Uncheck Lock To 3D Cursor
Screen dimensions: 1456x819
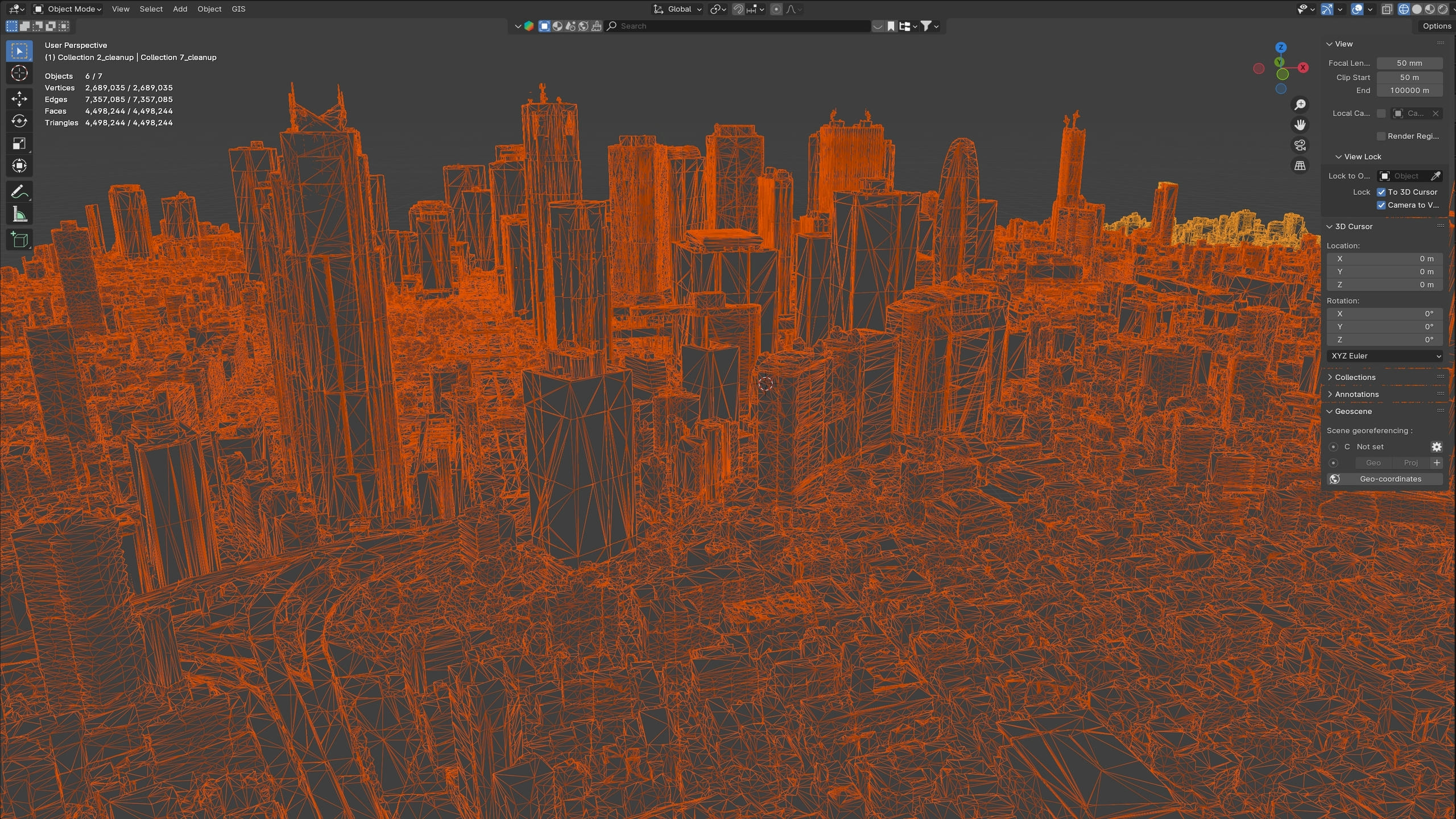point(1381,192)
